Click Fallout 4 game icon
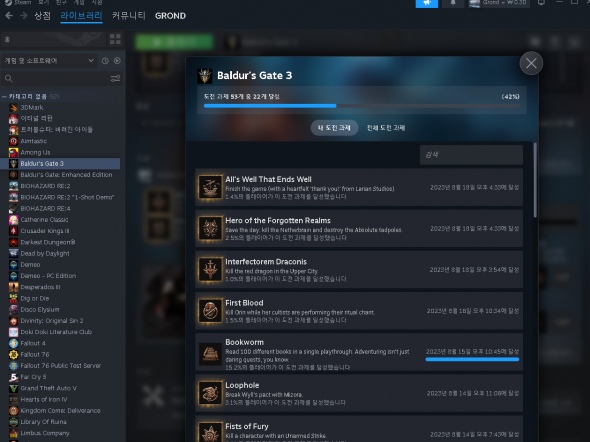The image size is (590, 442). pyautogui.click(x=14, y=343)
